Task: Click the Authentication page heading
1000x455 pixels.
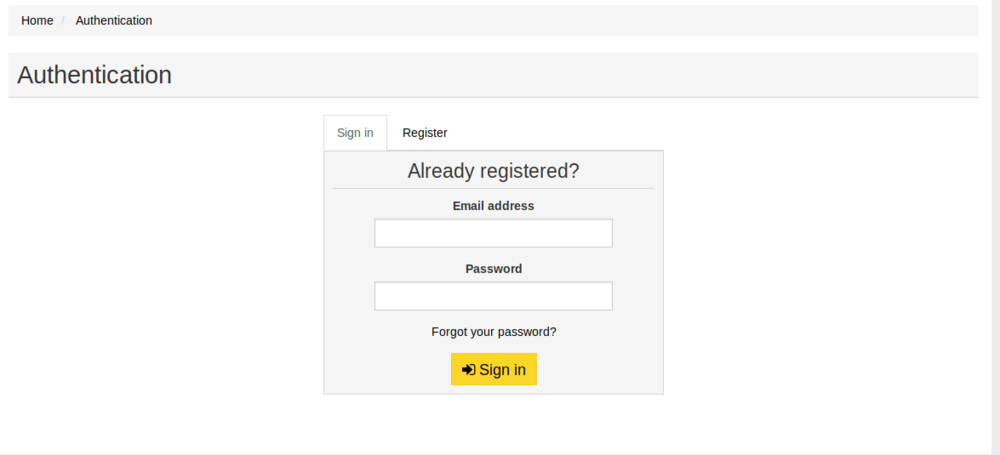Action: point(94,75)
